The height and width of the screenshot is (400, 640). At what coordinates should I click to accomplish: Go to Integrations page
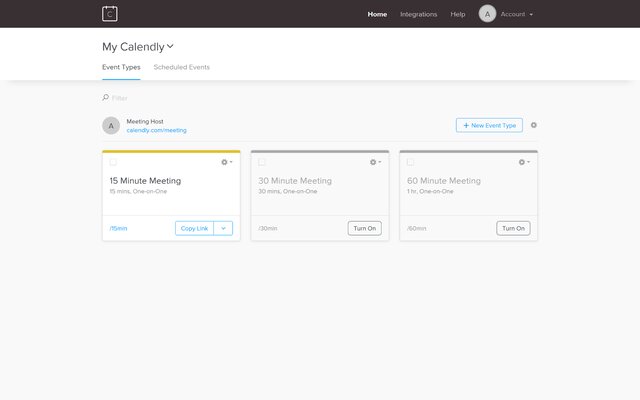point(418,14)
